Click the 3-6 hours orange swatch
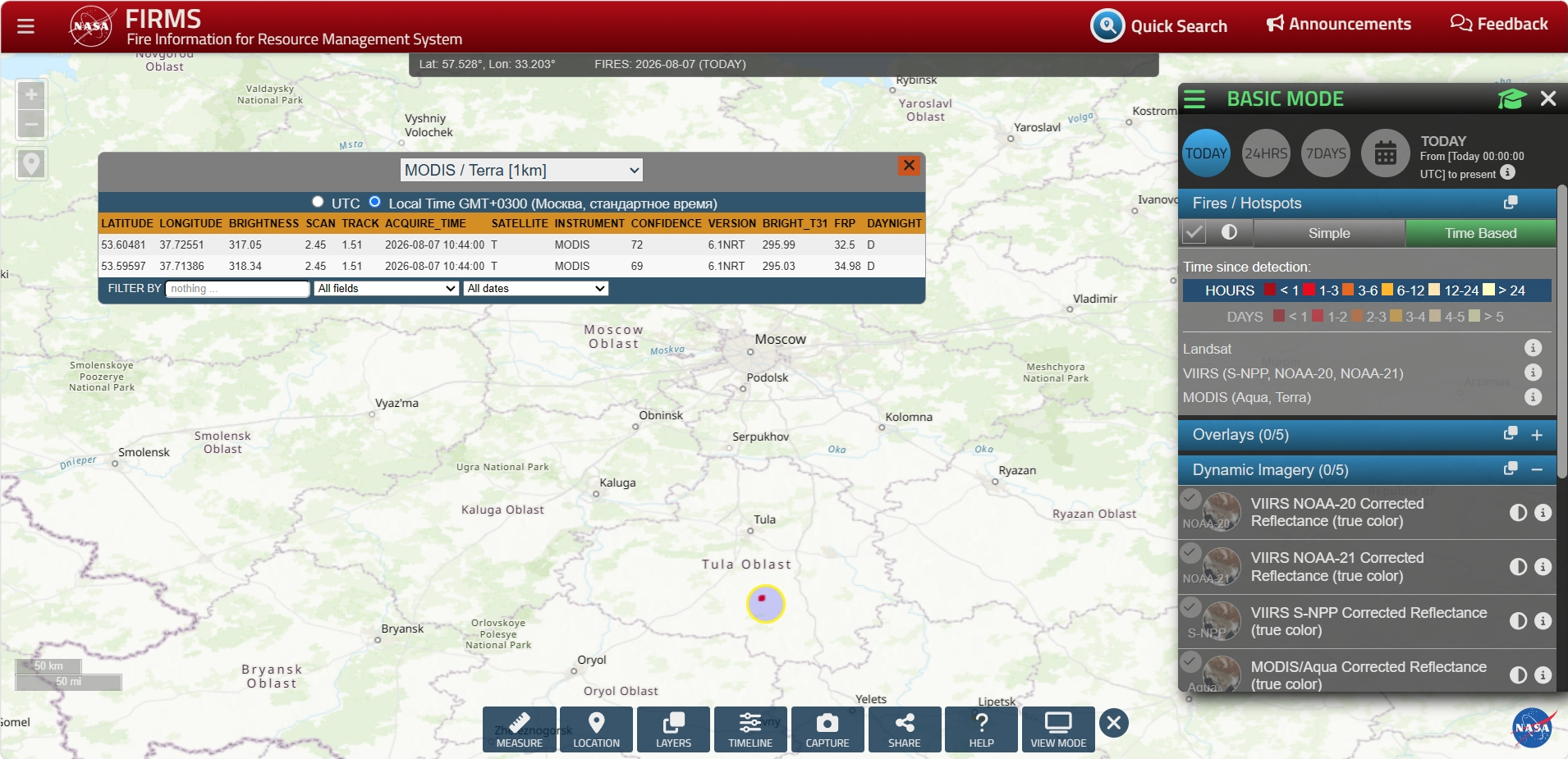The image size is (1568, 759). [1348, 290]
